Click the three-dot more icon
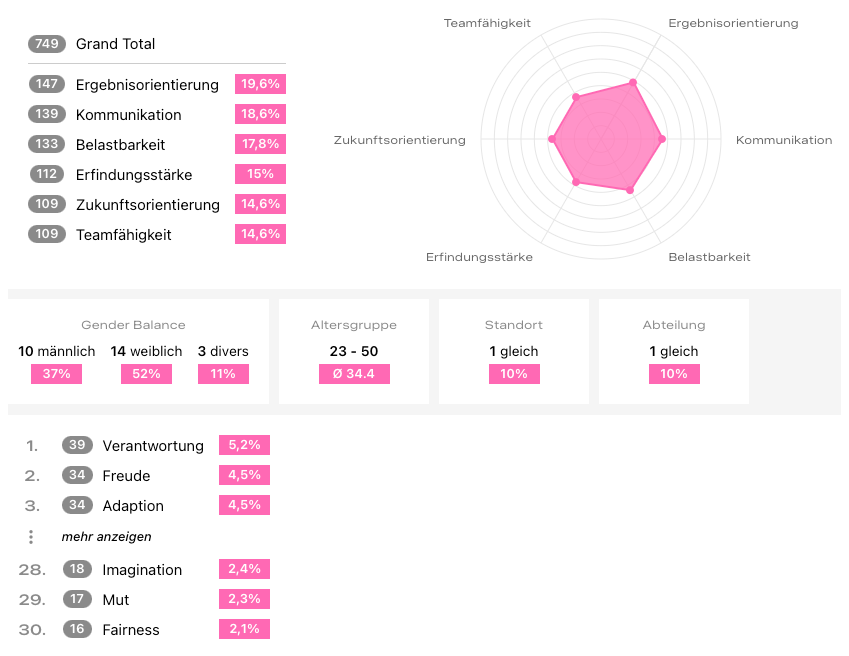Image resolution: width=849 pixels, height=656 pixels. [x=31, y=537]
